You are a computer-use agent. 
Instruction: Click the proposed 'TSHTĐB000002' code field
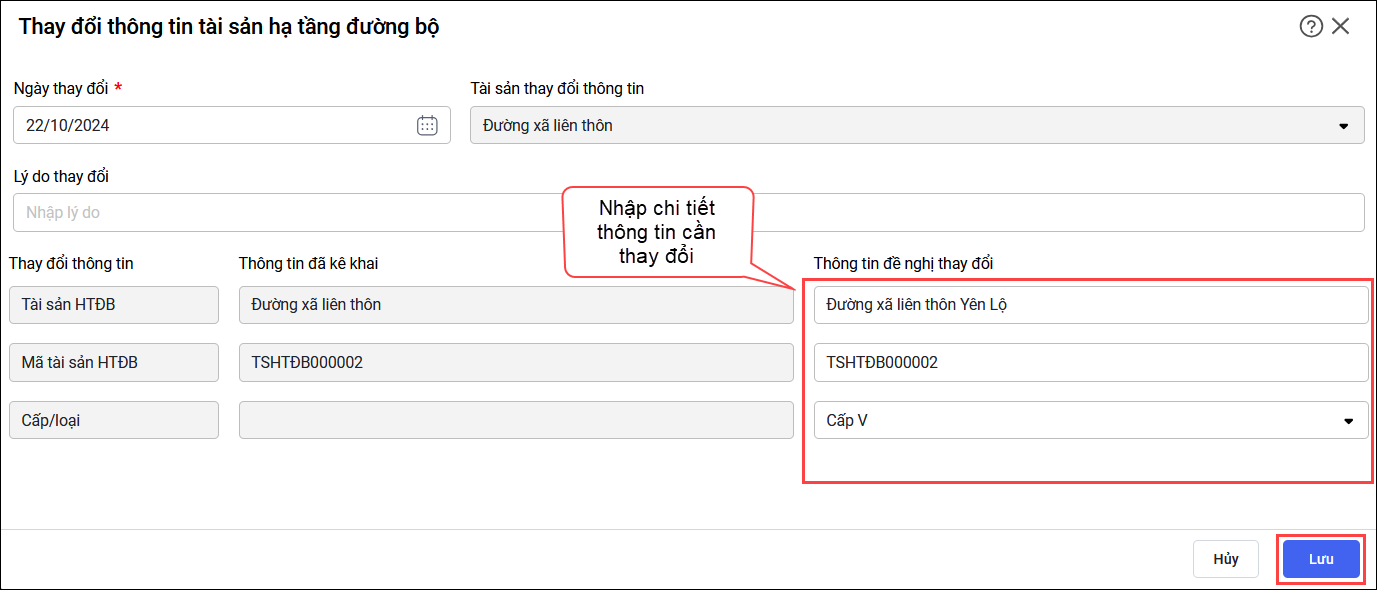click(1090, 363)
